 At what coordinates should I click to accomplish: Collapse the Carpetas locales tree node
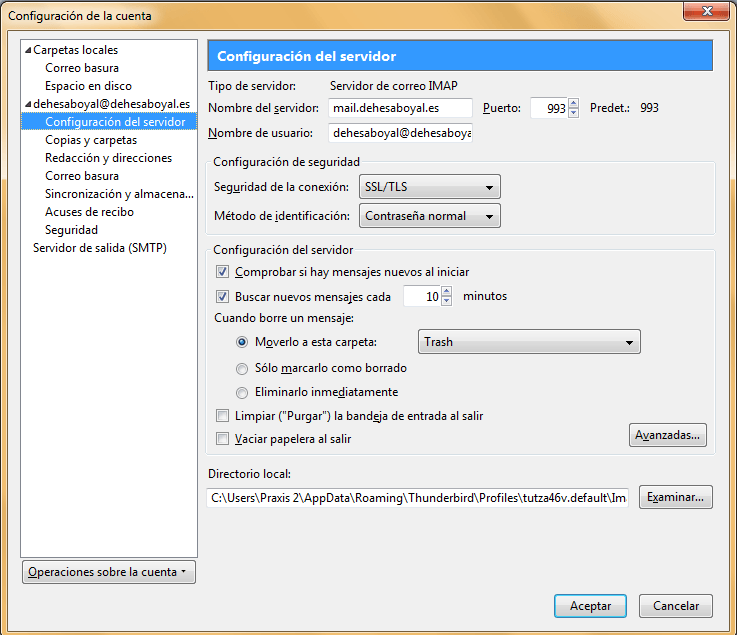(28, 50)
